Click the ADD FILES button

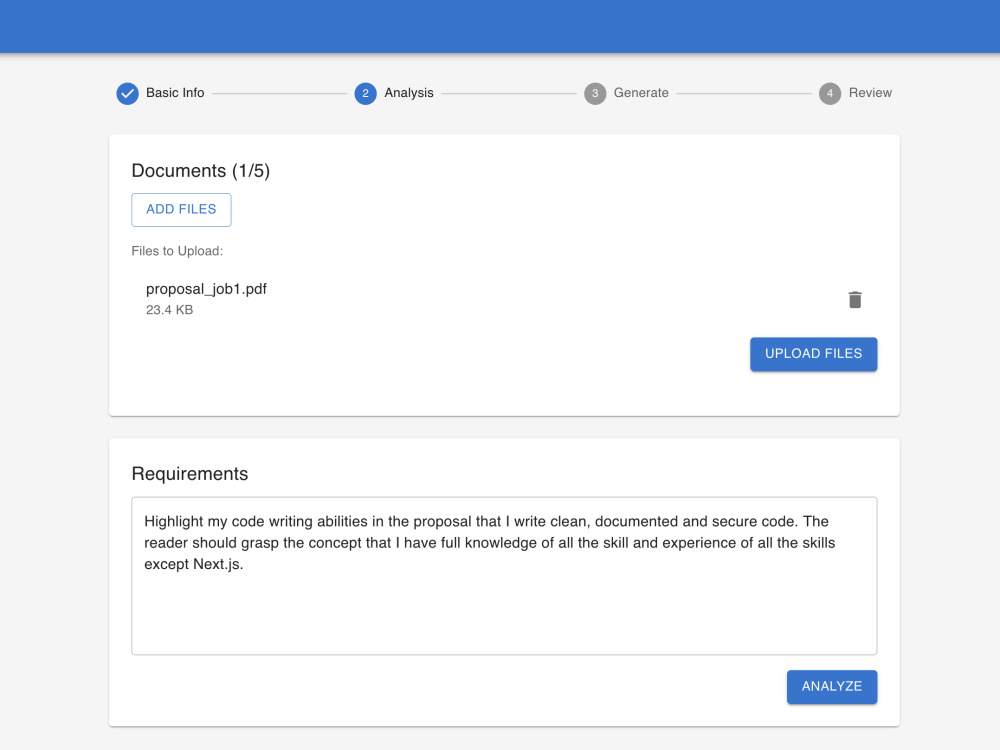(181, 209)
